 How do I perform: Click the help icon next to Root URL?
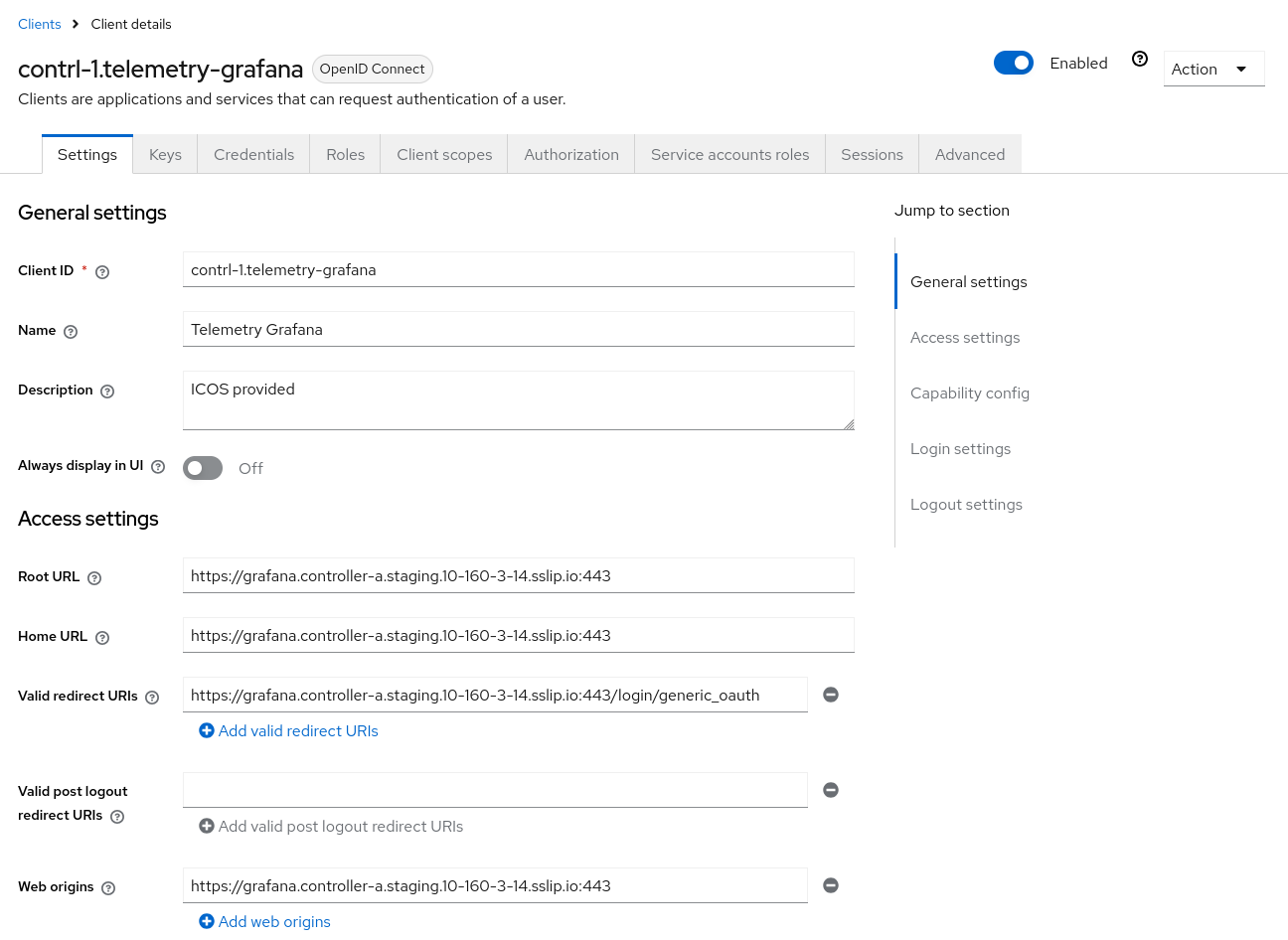94,578
